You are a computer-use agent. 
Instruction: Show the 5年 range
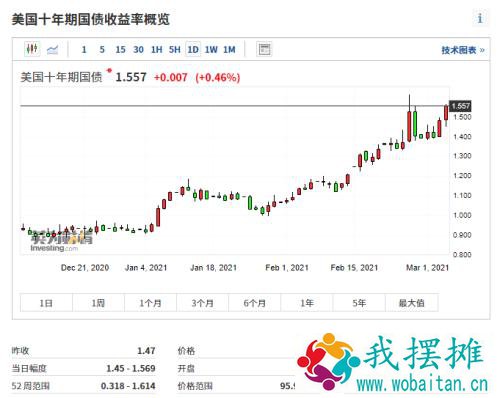click(359, 303)
